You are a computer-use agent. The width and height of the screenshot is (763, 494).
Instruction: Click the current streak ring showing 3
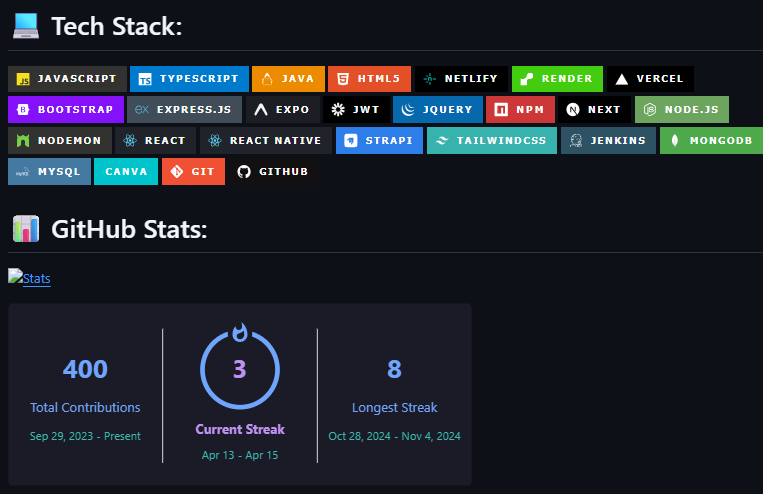click(240, 369)
